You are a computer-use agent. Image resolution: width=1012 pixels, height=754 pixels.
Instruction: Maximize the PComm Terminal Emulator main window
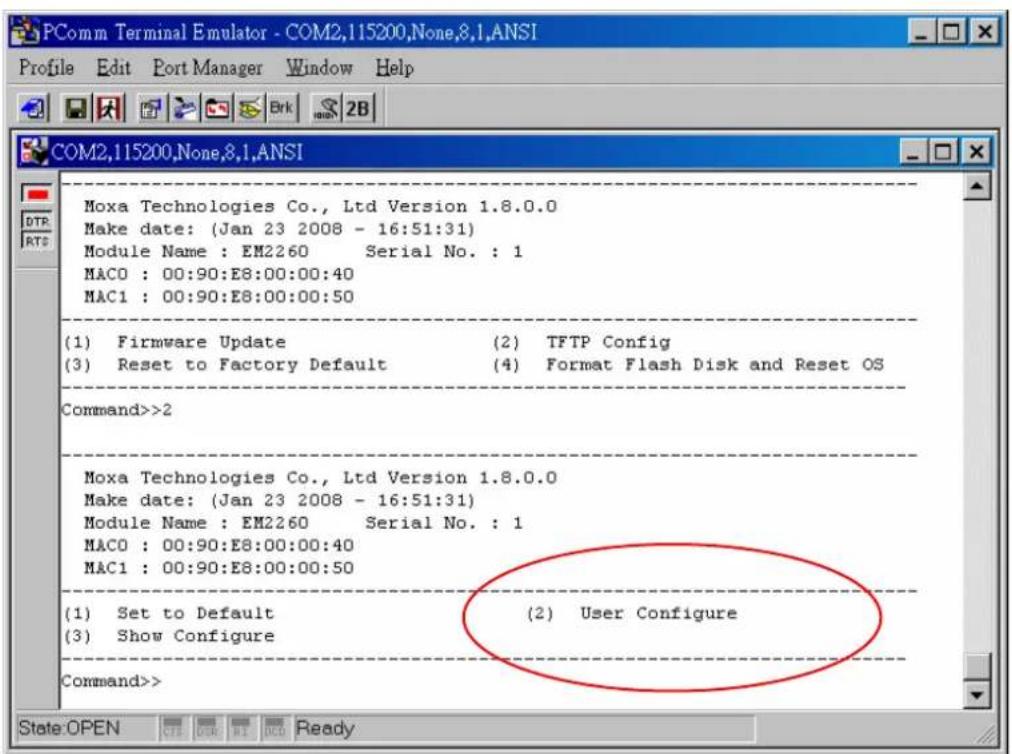(x=951, y=32)
